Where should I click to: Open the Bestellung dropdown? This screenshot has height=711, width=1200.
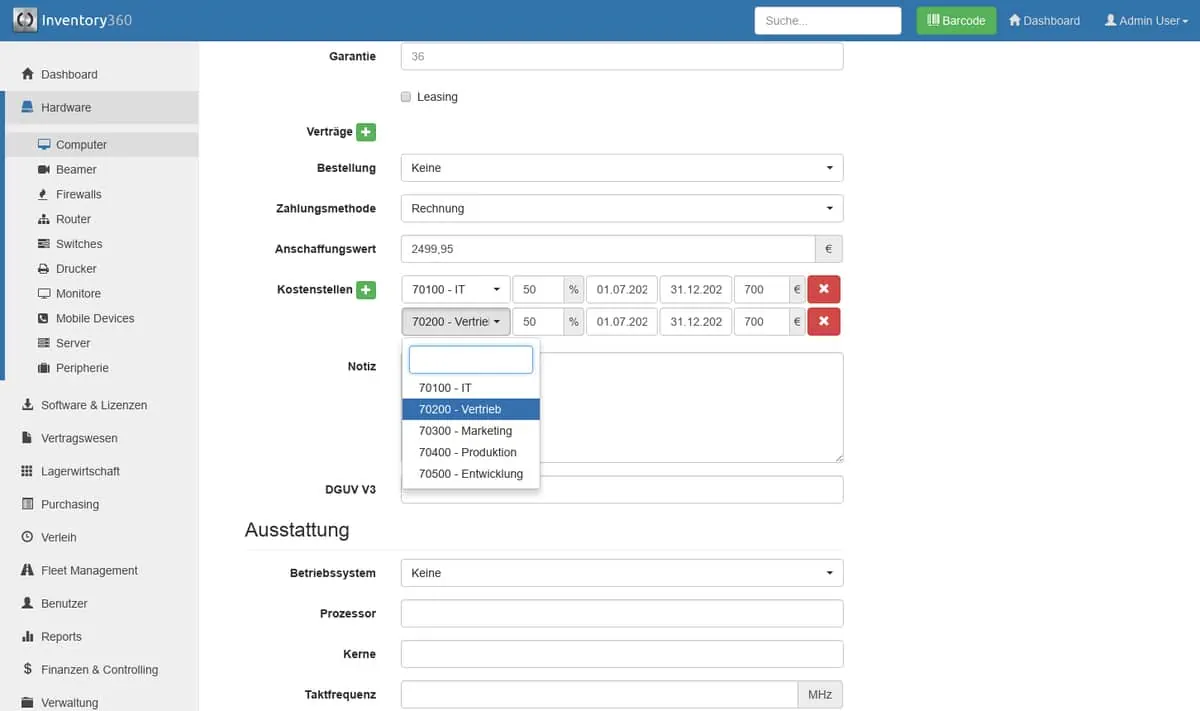[621, 168]
